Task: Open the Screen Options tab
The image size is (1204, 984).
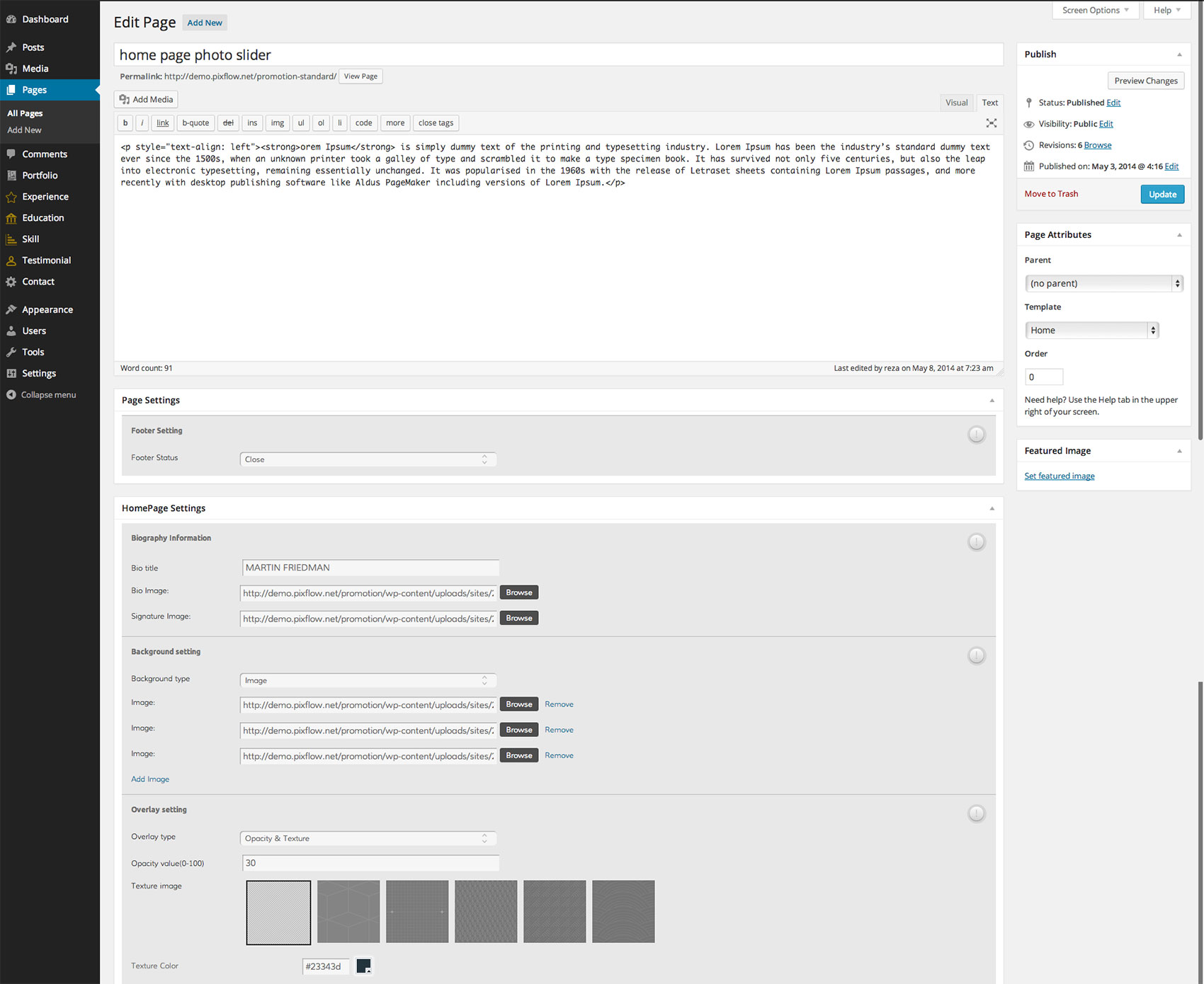Action: point(1095,11)
